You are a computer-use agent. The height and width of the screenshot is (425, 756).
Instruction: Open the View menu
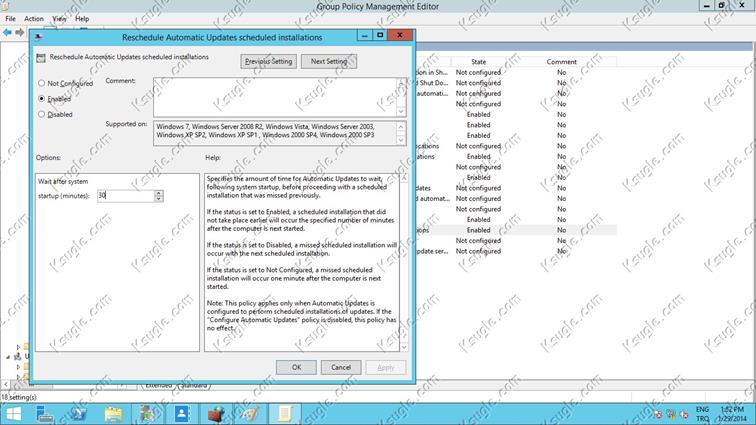(59, 18)
